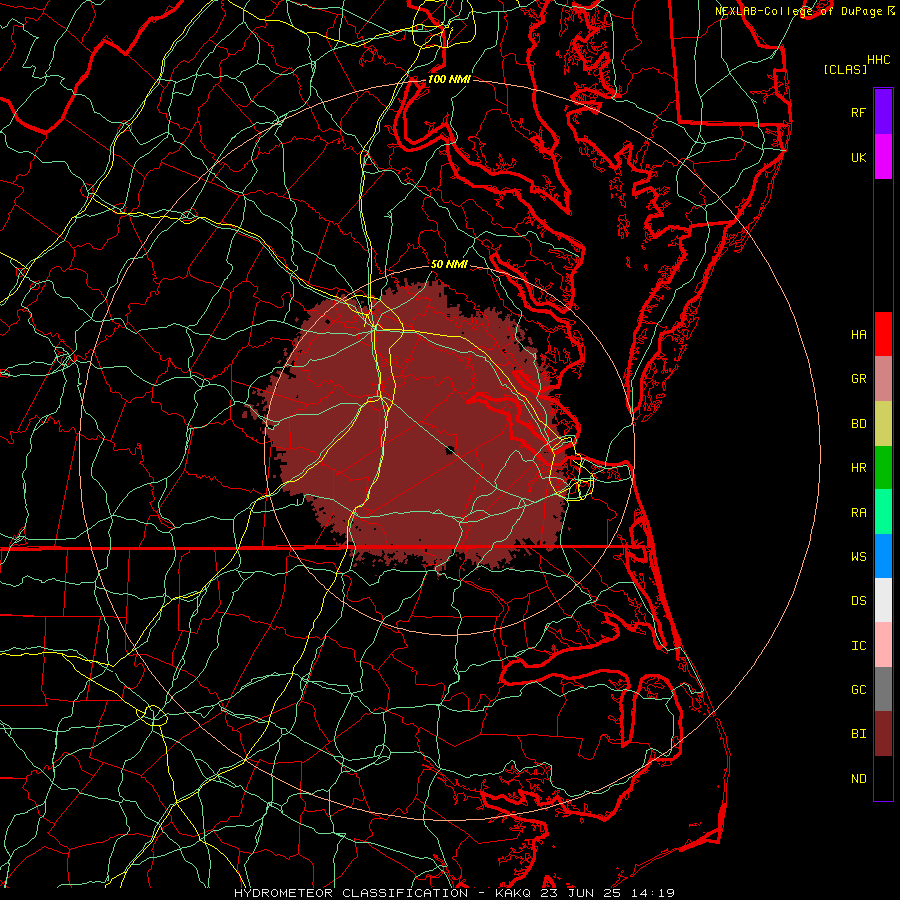
Task: Click the 'GC' legend label
Action: coord(858,689)
